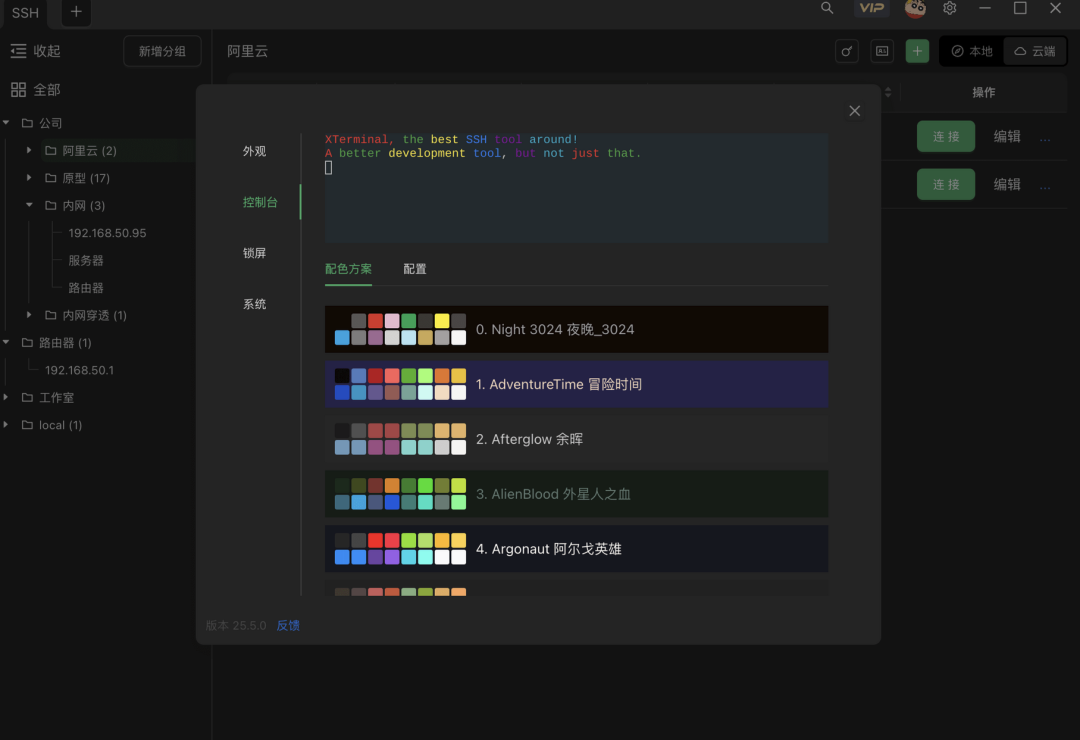Click folder icon of local (1)
The image size is (1080, 740).
pos(28,425)
